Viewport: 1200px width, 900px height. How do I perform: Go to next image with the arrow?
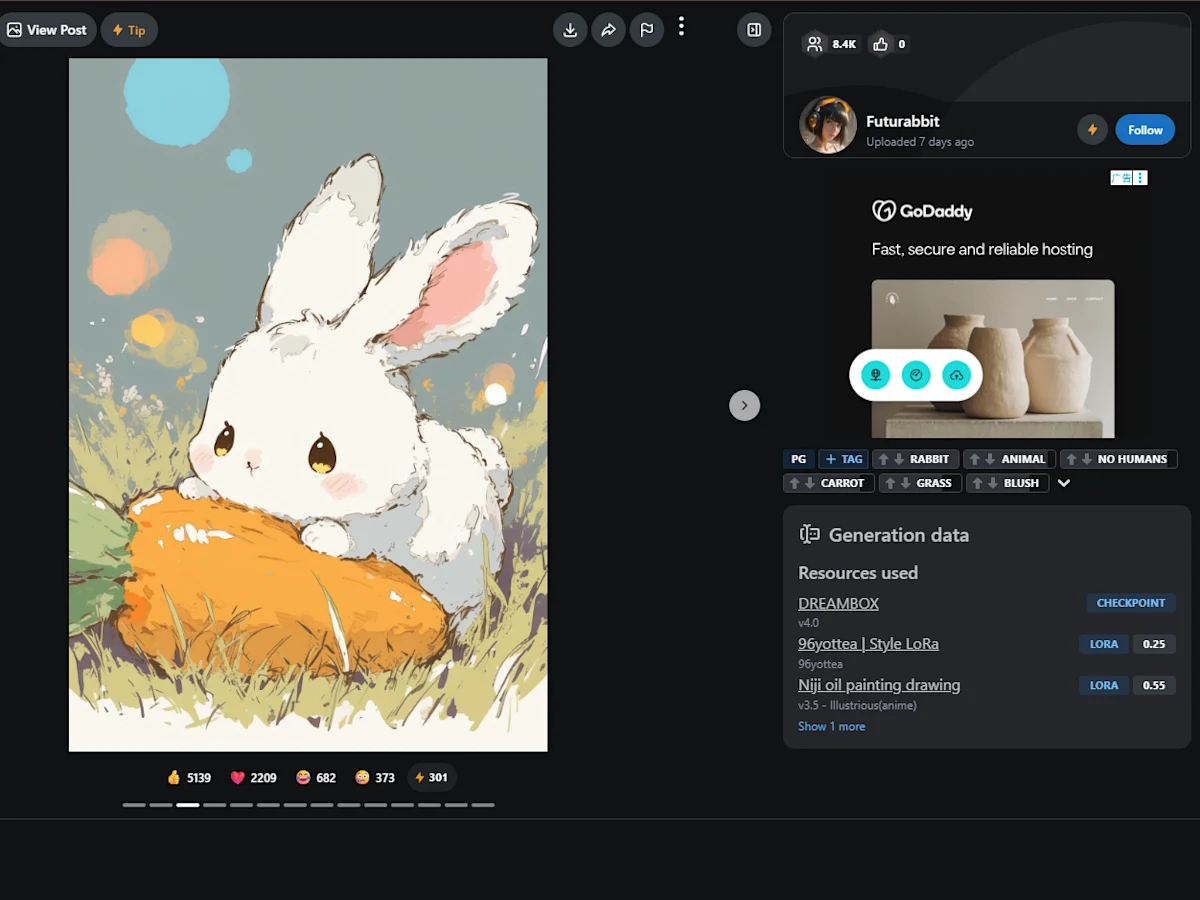coord(744,405)
